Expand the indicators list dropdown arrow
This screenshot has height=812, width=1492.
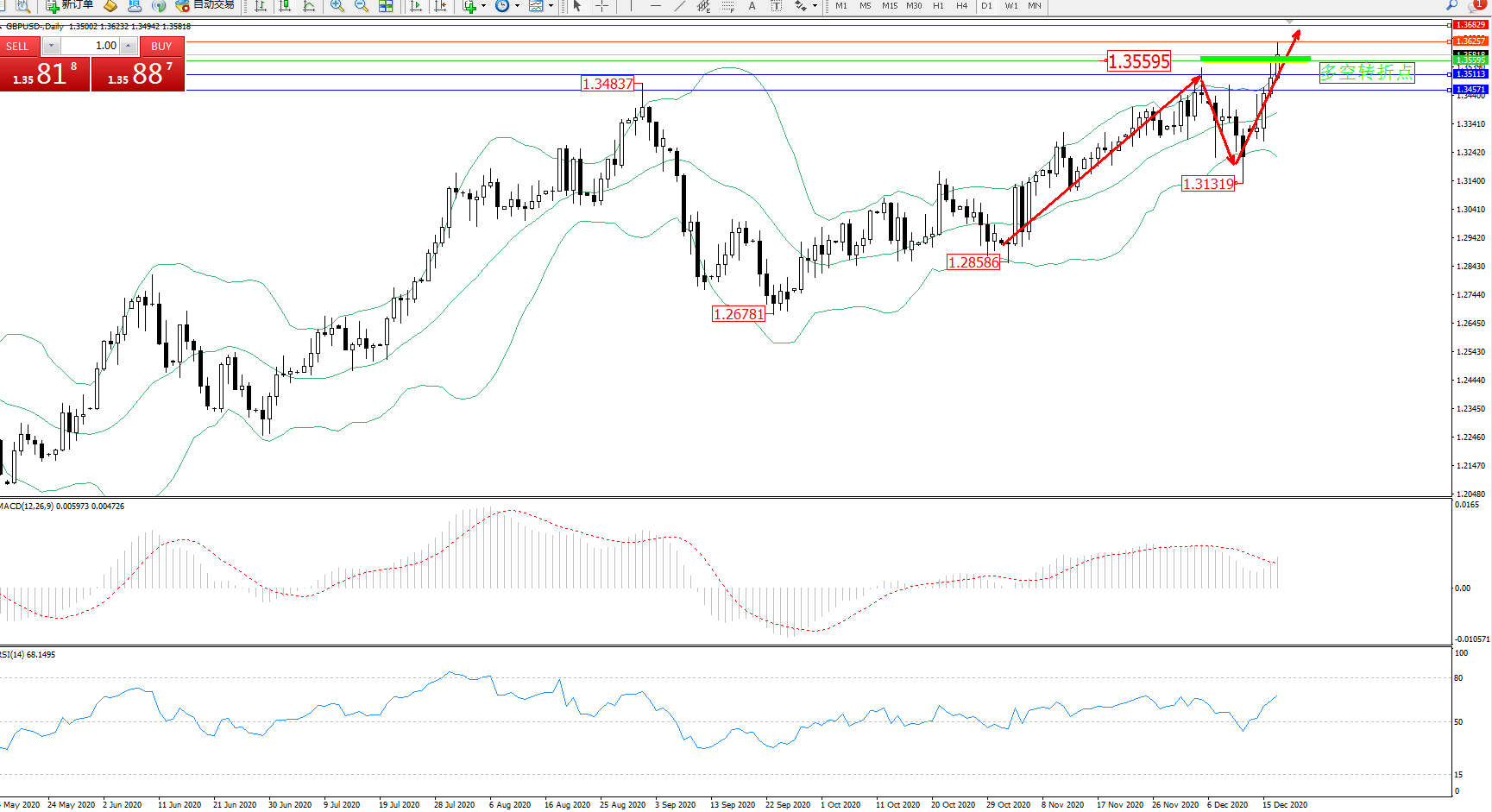coord(483,6)
